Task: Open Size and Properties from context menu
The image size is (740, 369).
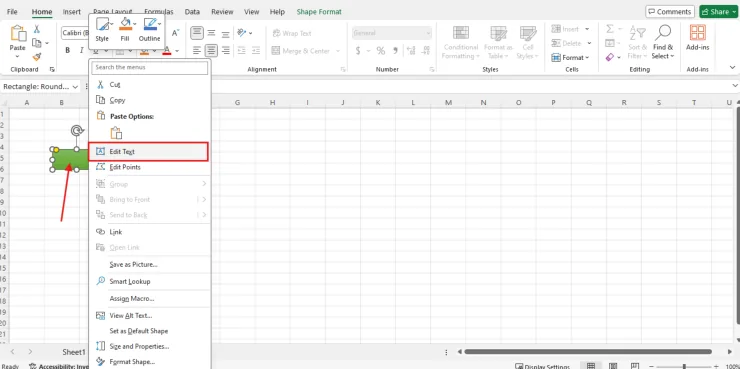Action: coord(149,346)
